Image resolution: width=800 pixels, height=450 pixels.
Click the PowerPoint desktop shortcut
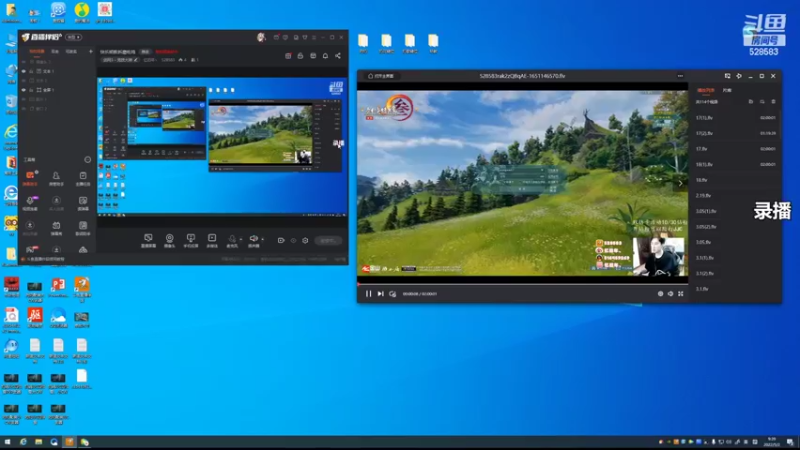pos(58,288)
